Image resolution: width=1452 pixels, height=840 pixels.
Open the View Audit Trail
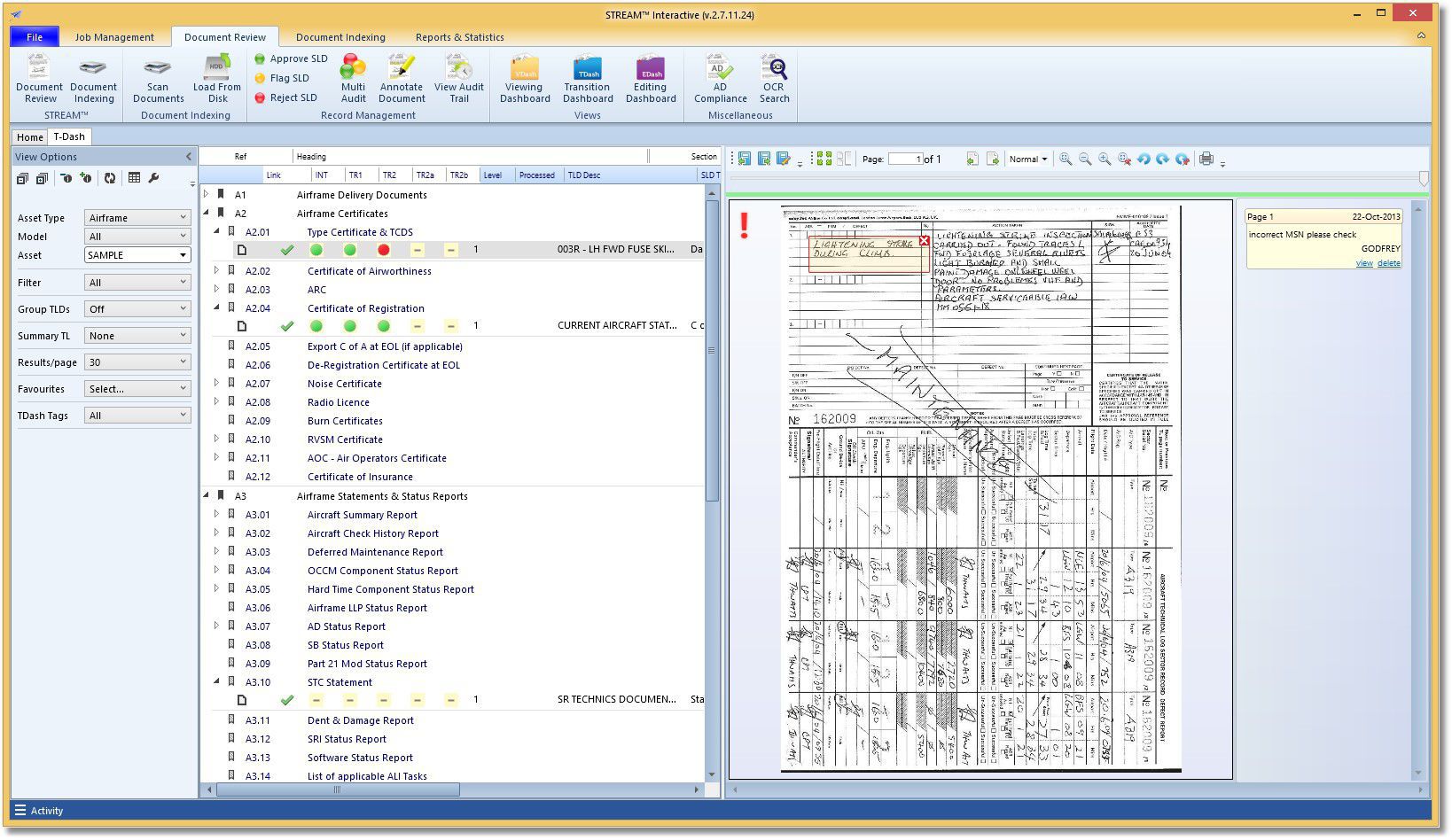pyautogui.click(x=459, y=79)
